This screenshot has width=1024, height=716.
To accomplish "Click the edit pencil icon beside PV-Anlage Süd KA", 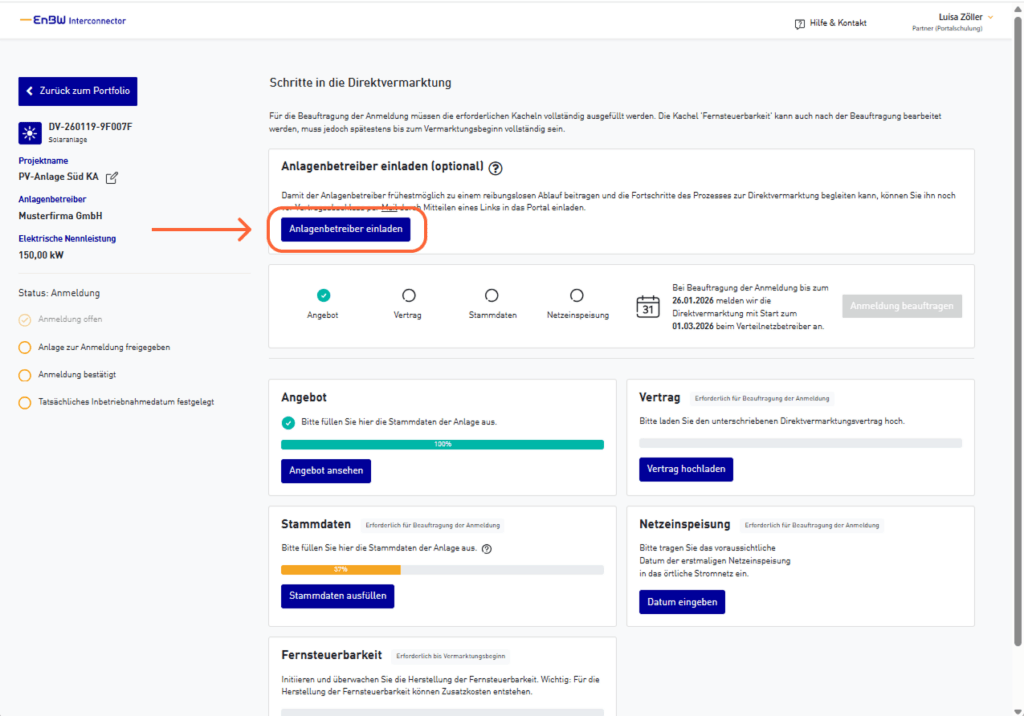I will [x=112, y=178].
